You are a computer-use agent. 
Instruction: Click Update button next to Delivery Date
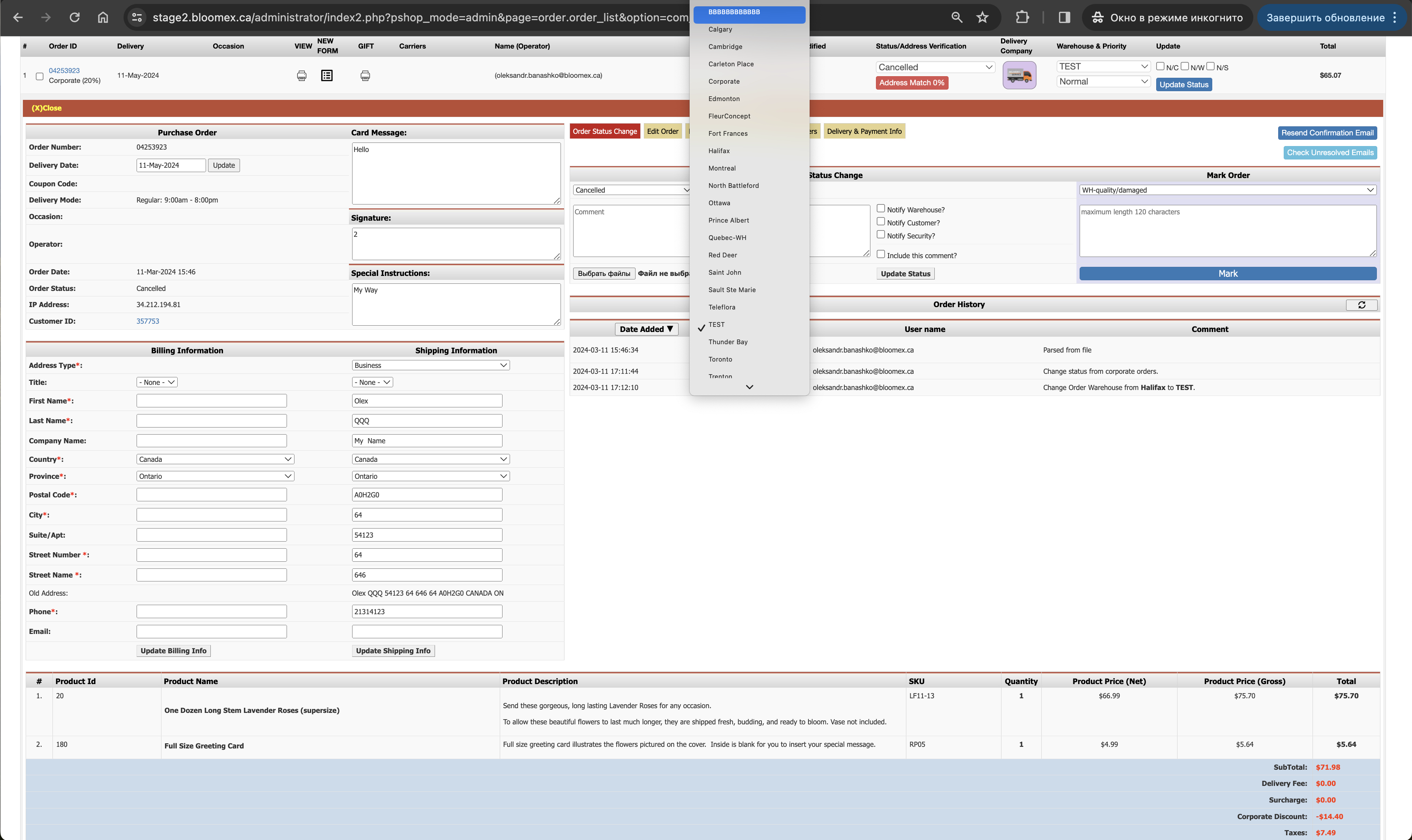(224, 165)
